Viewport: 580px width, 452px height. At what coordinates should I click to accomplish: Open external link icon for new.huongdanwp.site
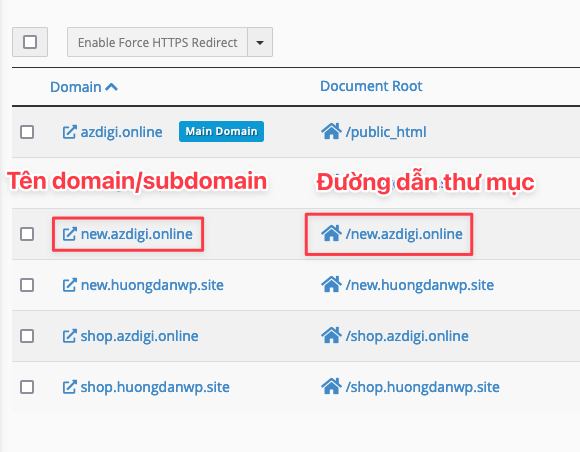pos(69,285)
